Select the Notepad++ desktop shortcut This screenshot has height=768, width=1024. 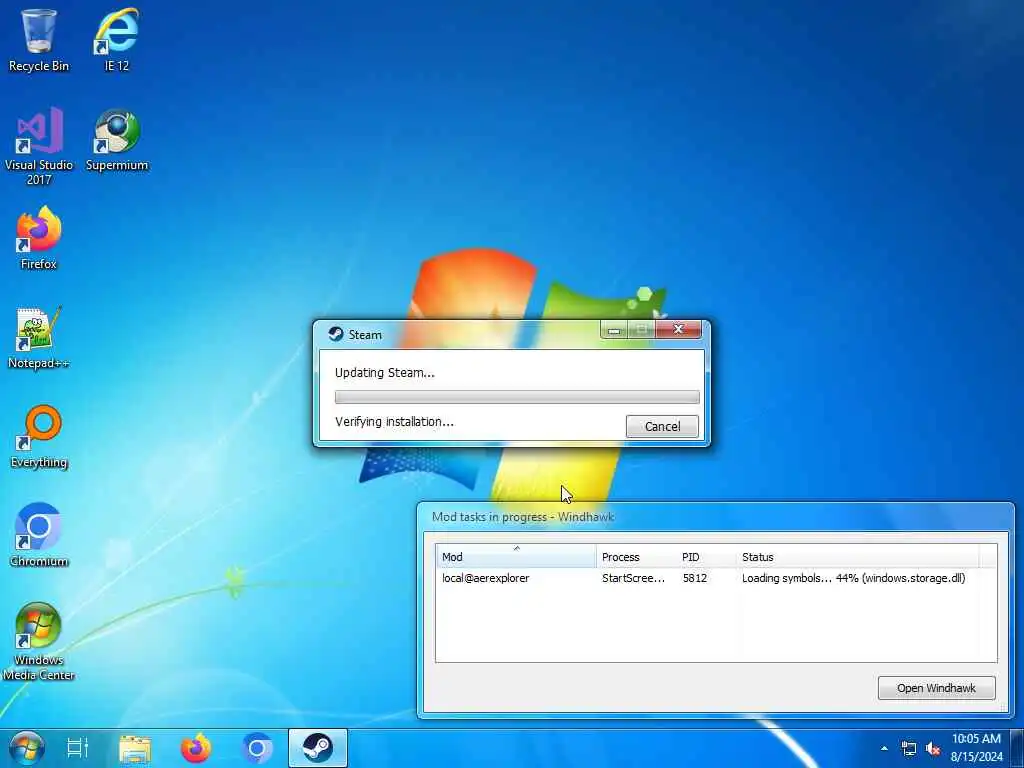(x=39, y=338)
